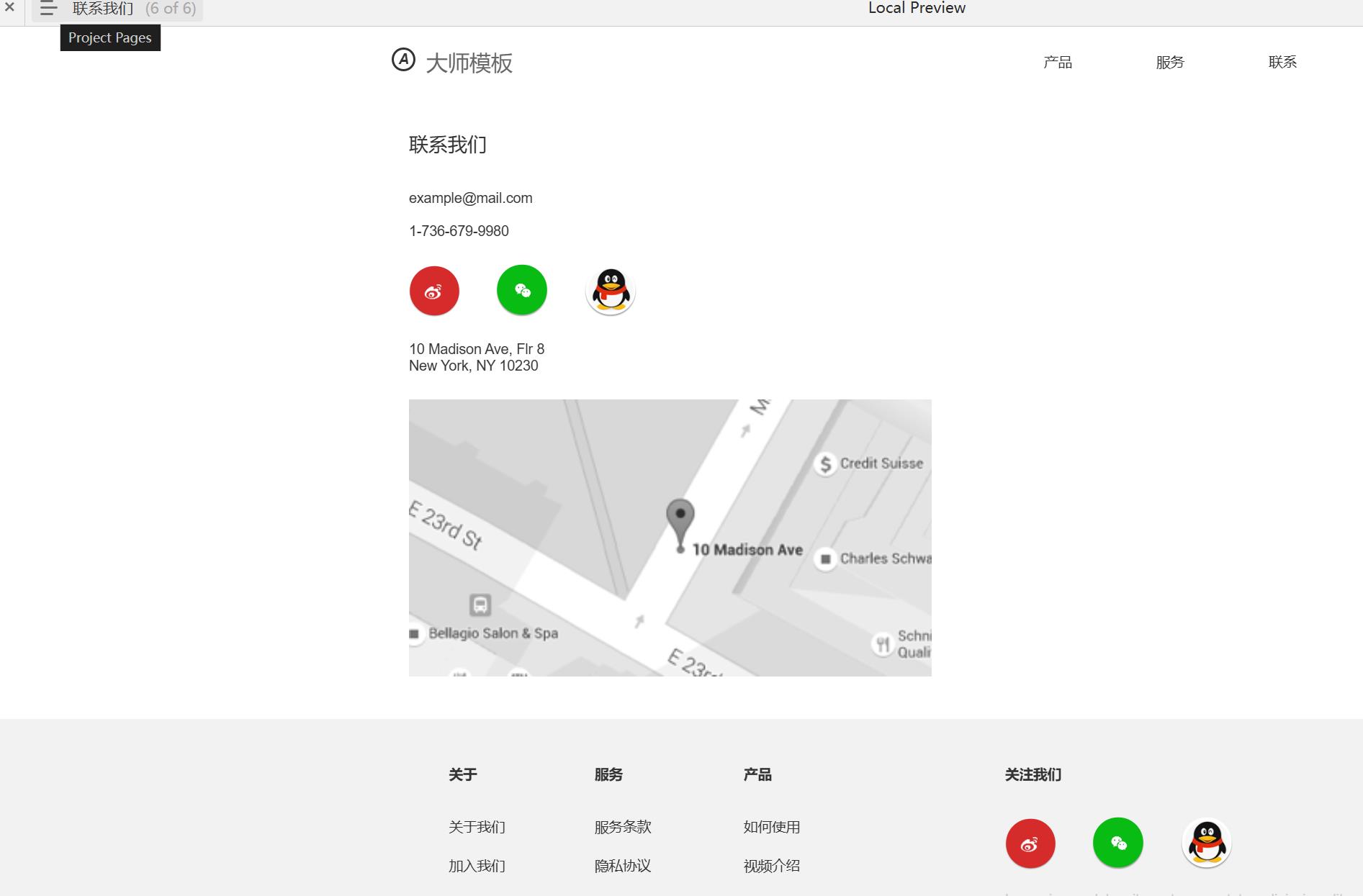The height and width of the screenshot is (896, 1363).
Task: Click the green WeChat icon in contact section
Action: (x=522, y=290)
